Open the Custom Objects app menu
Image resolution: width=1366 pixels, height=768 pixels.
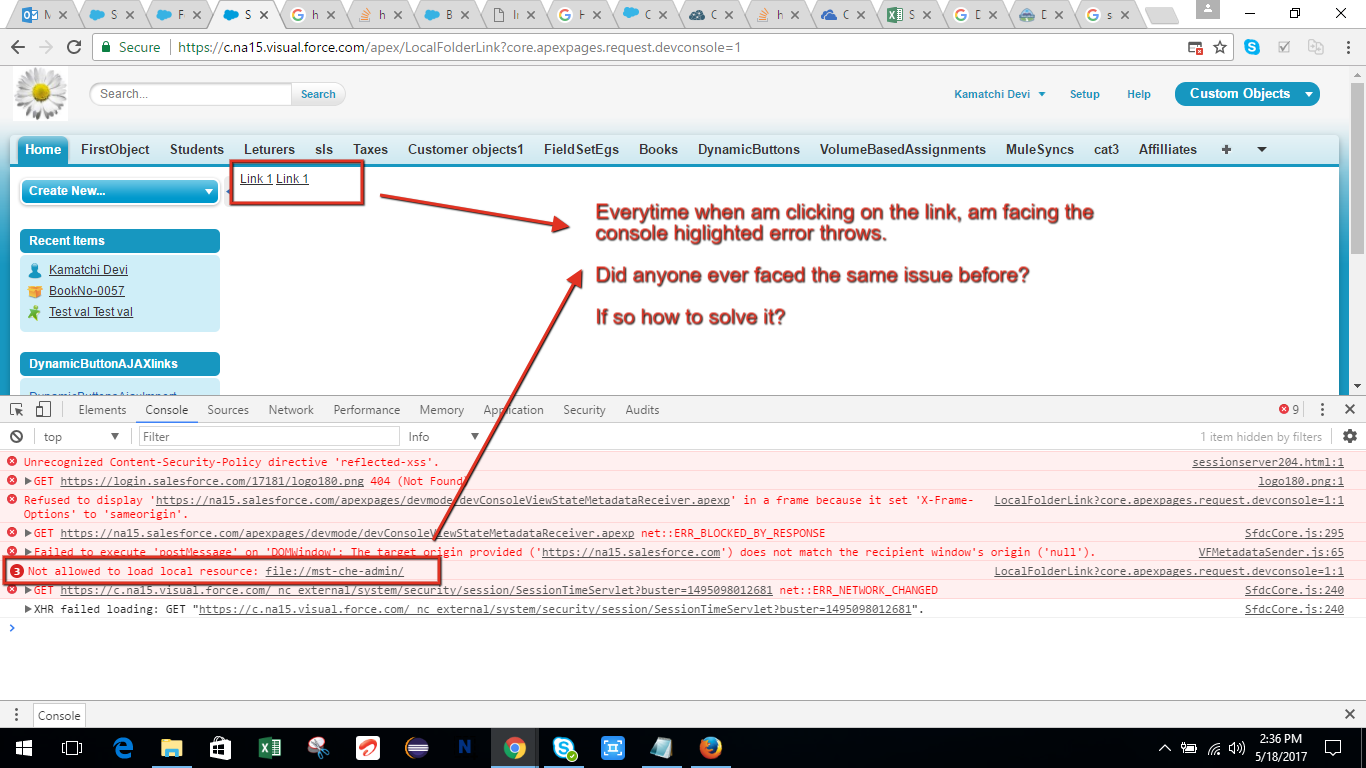(x=1247, y=94)
